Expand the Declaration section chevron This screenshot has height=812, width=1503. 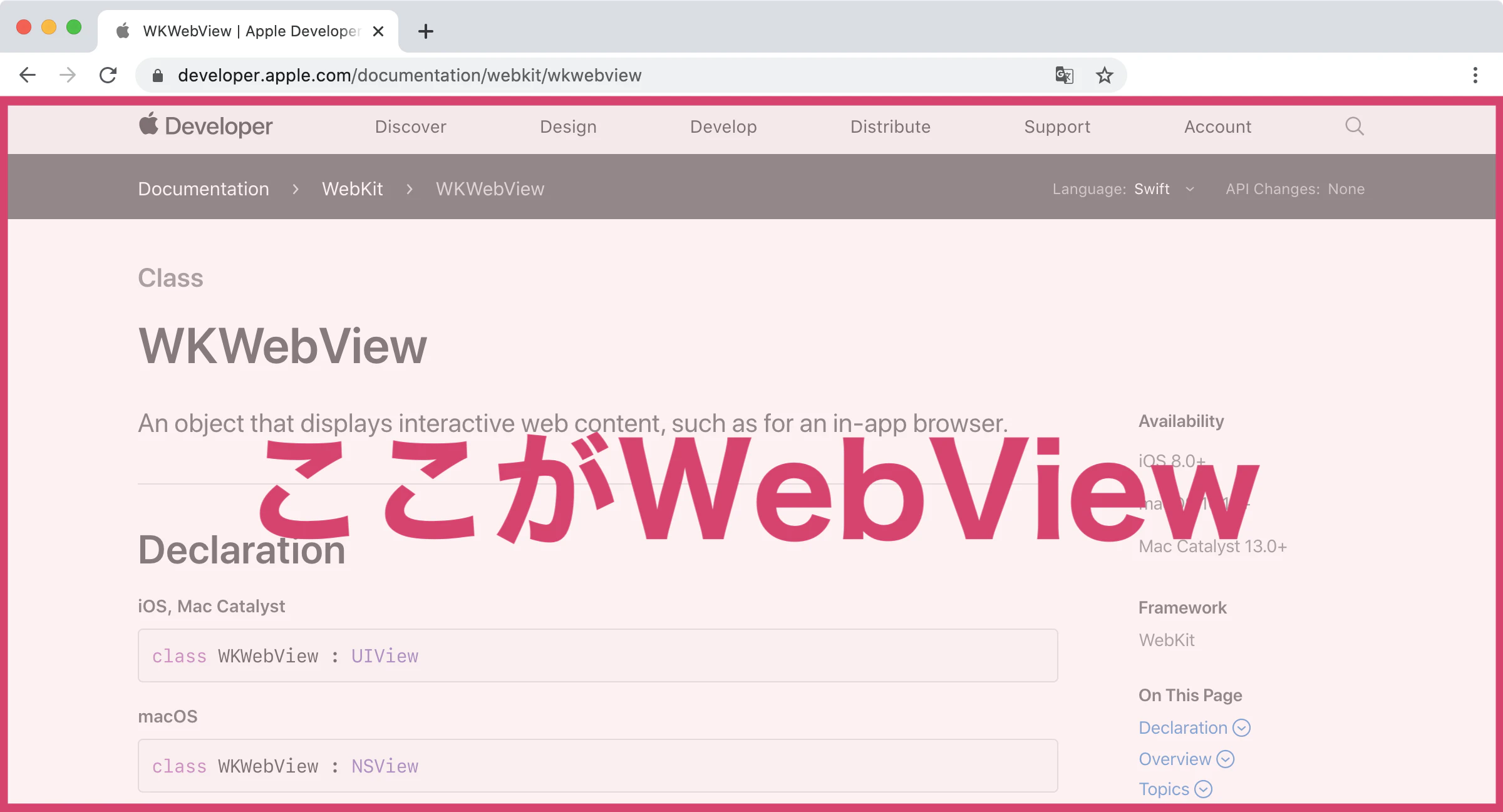point(1242,727)
